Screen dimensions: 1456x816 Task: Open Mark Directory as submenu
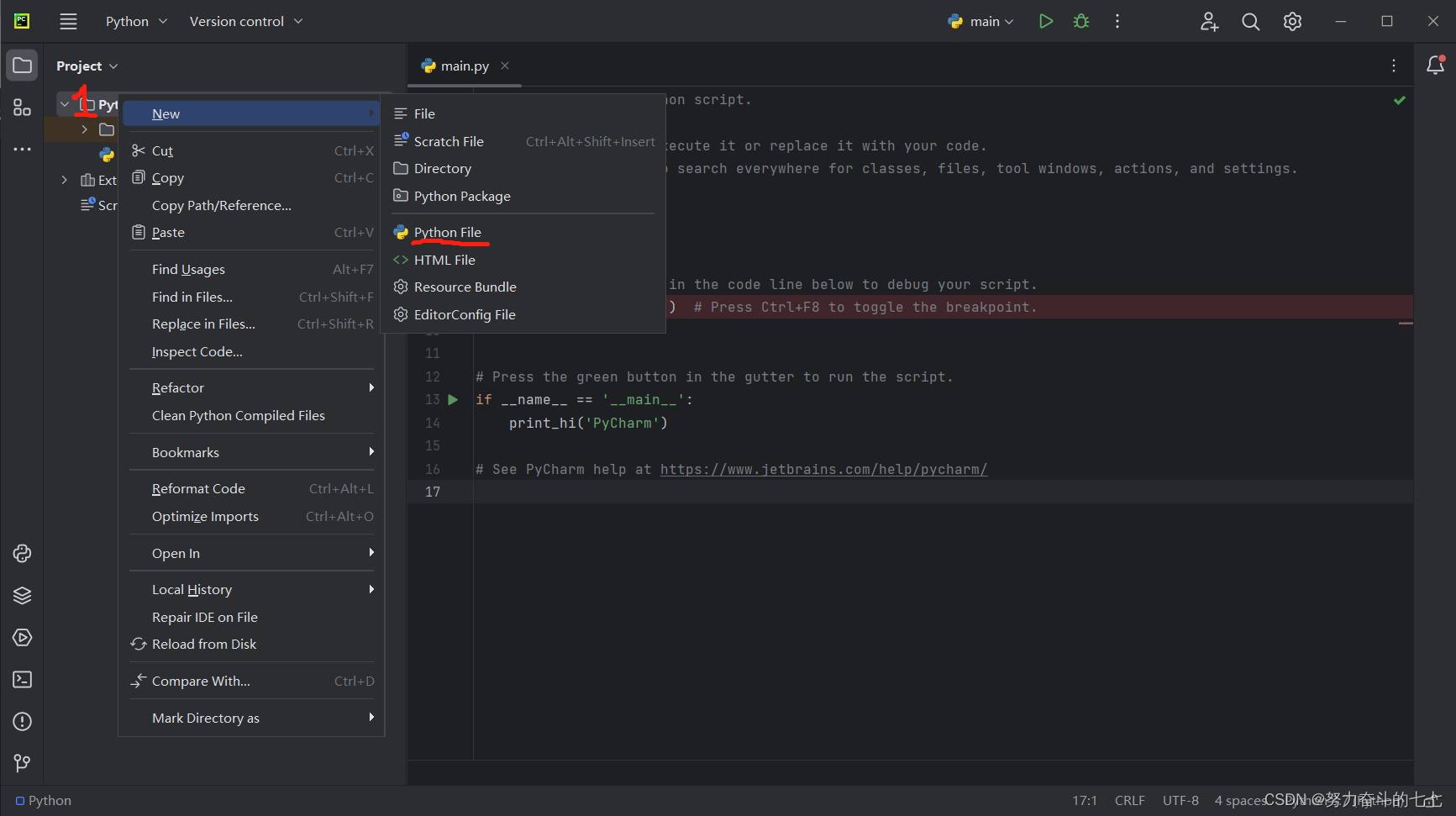pyautogui.click(x=252, y=718)
